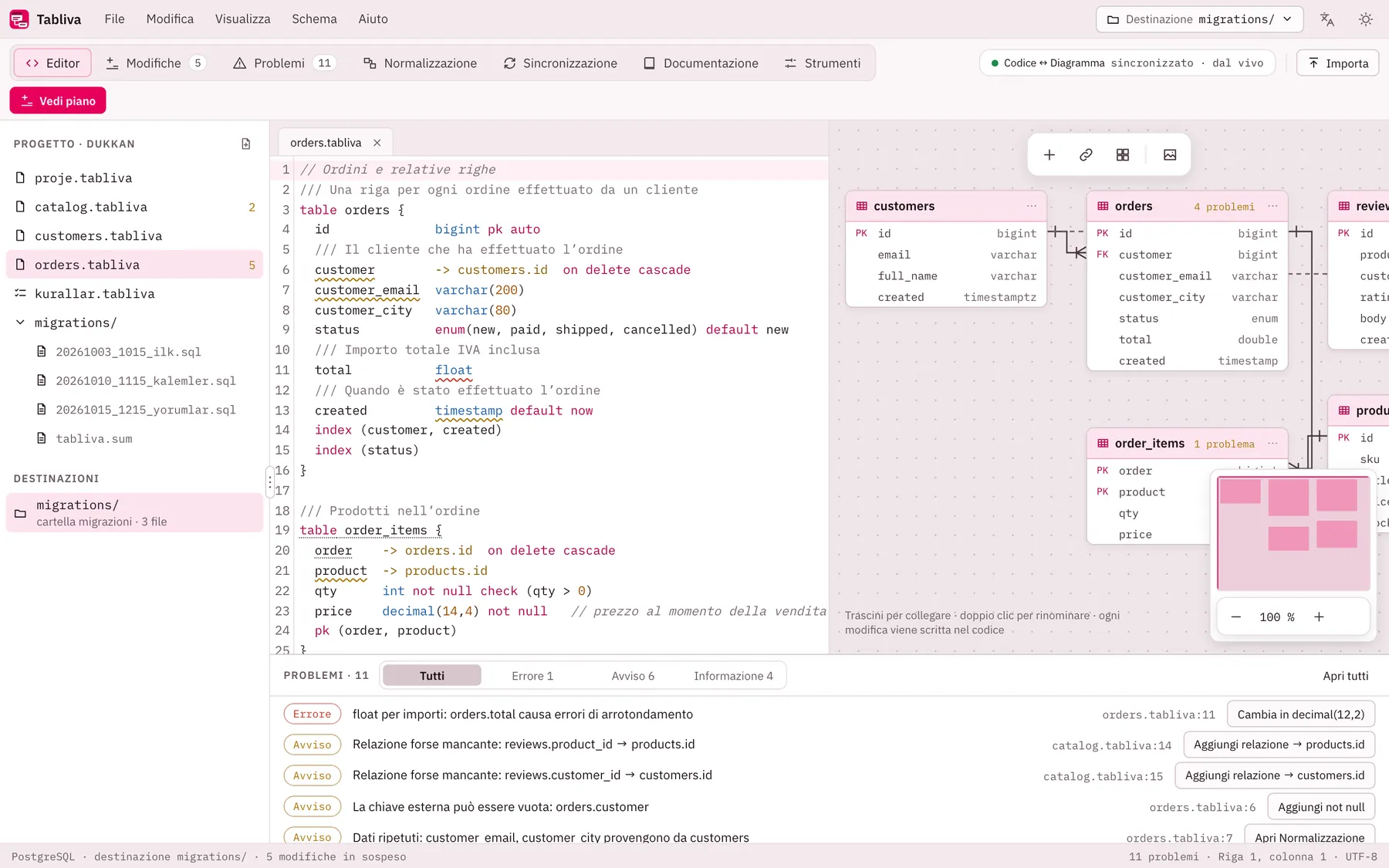The height and width of the screenshot is (868, 1389).
Task: Click the Importa button
Action: (1337, 63)
